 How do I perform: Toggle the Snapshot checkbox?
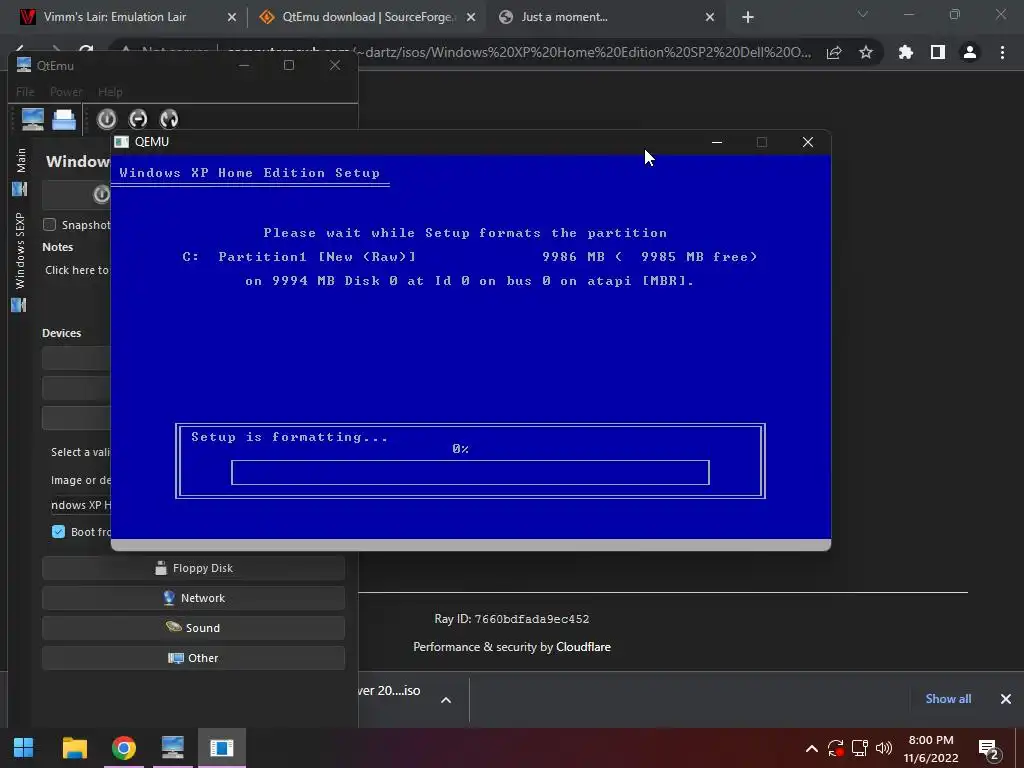(x=50, y=225)
